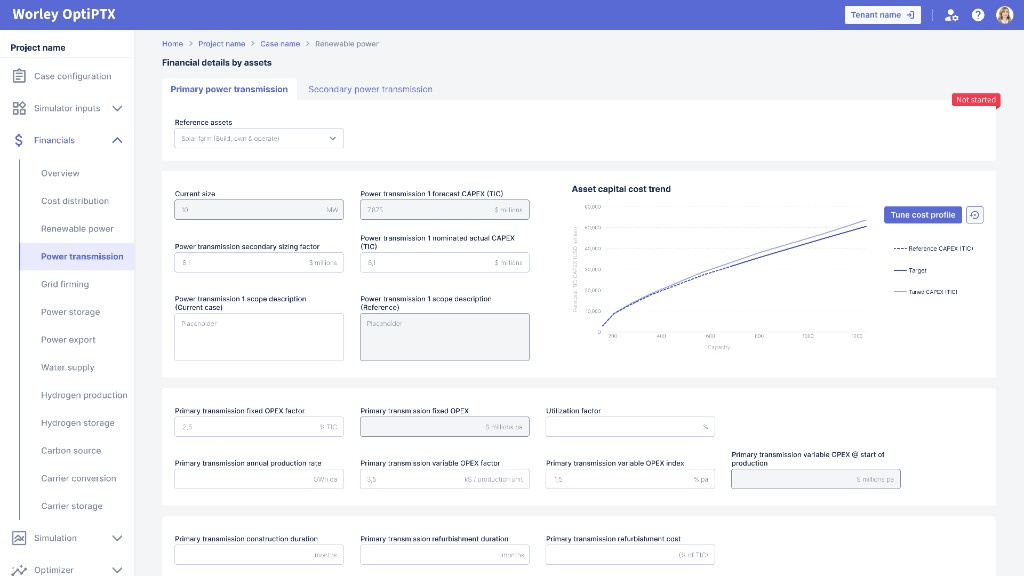The width and height of the screenshot is (1024, 576).
Task: Click the Optimizer icon in sidebar
Action: click(x=19, y=570)
